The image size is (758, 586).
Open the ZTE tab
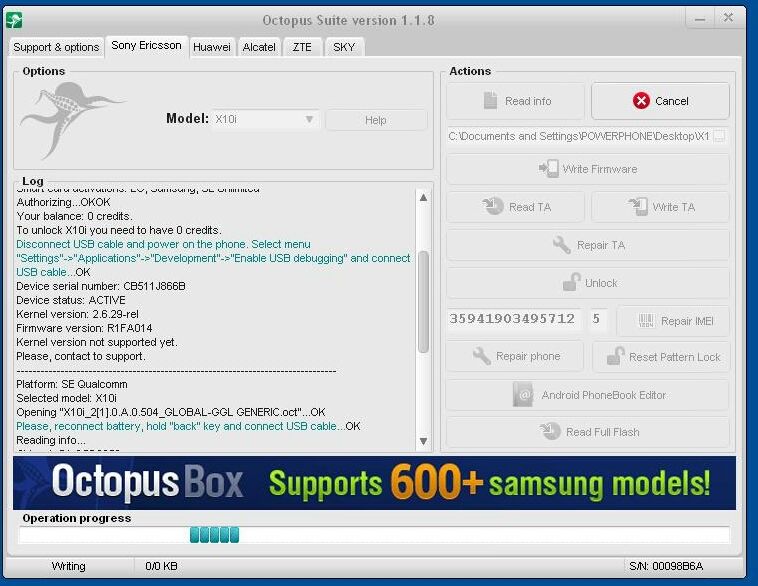coord(302,47)
